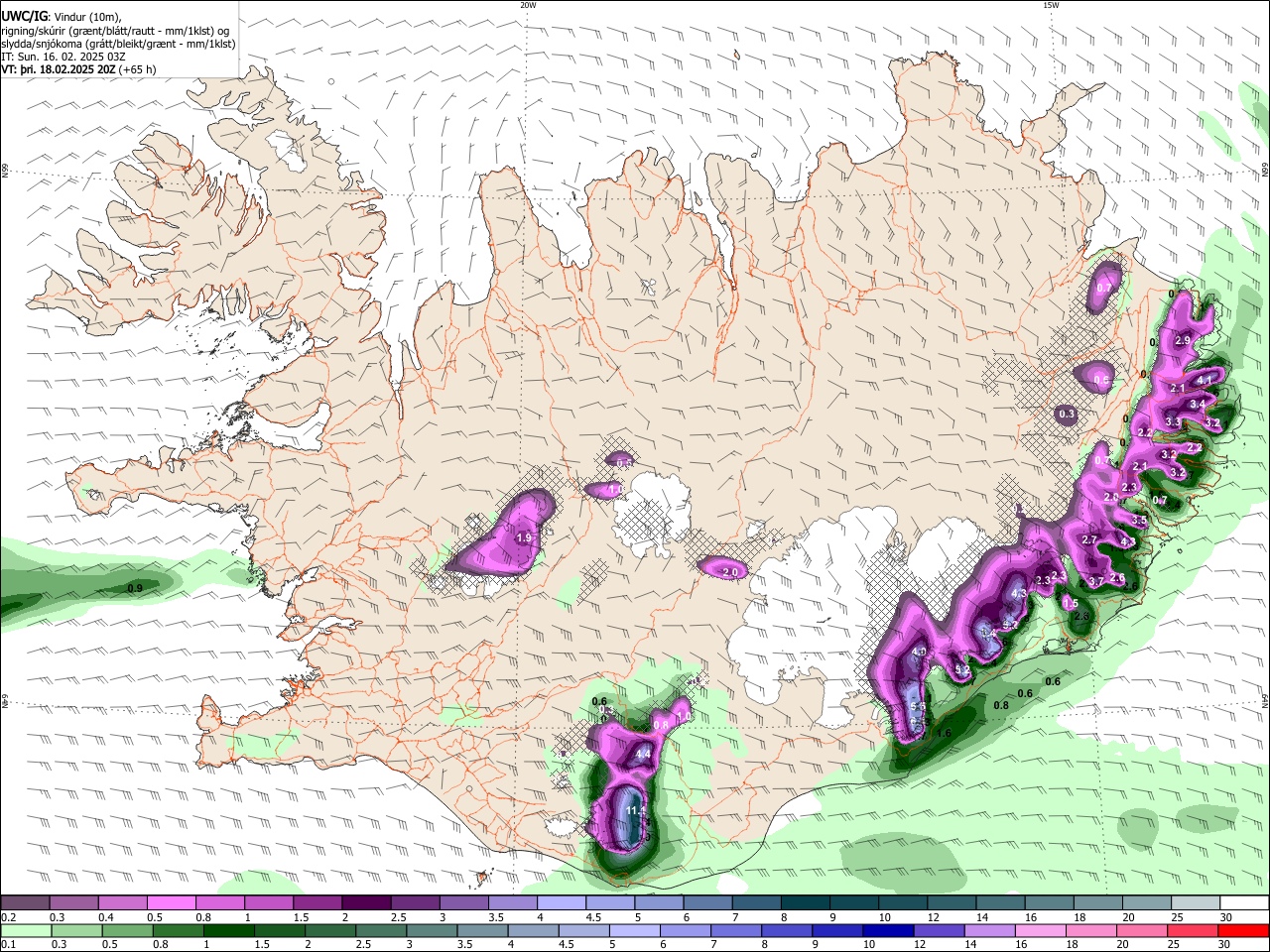Click the '0.2' label in the top legend row
The width and height of the screenshot is (1270, 952).
[x=8, y=917]
